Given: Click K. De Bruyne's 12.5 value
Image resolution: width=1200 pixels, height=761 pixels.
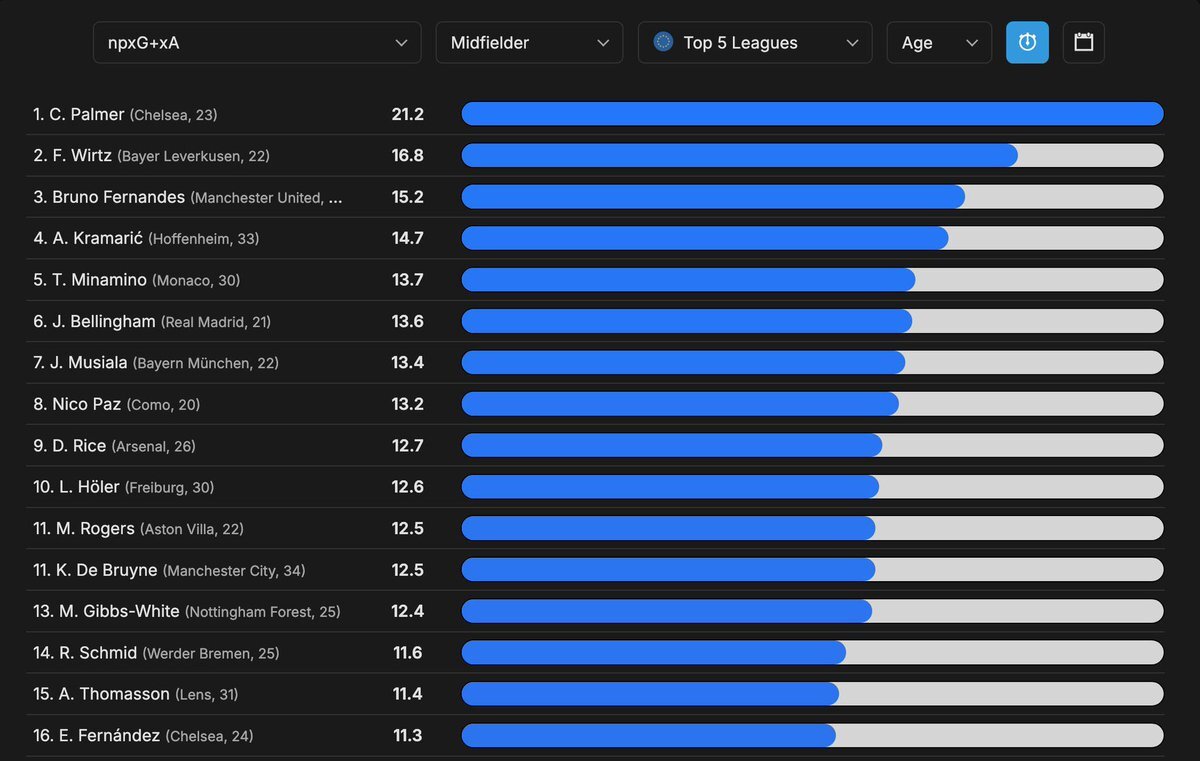Looking at the screenshot, I should (x=408, y=570).
